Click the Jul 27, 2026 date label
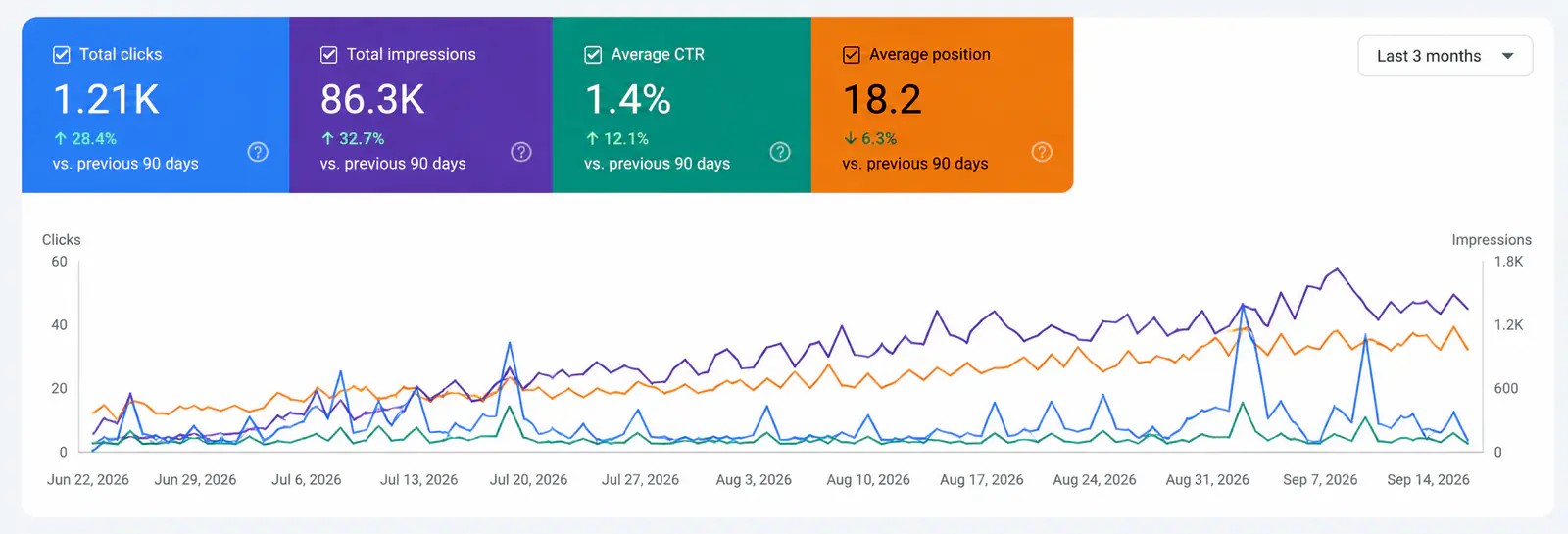The image size is (1568, 534). pyautogui.click(x=640, y=480)
